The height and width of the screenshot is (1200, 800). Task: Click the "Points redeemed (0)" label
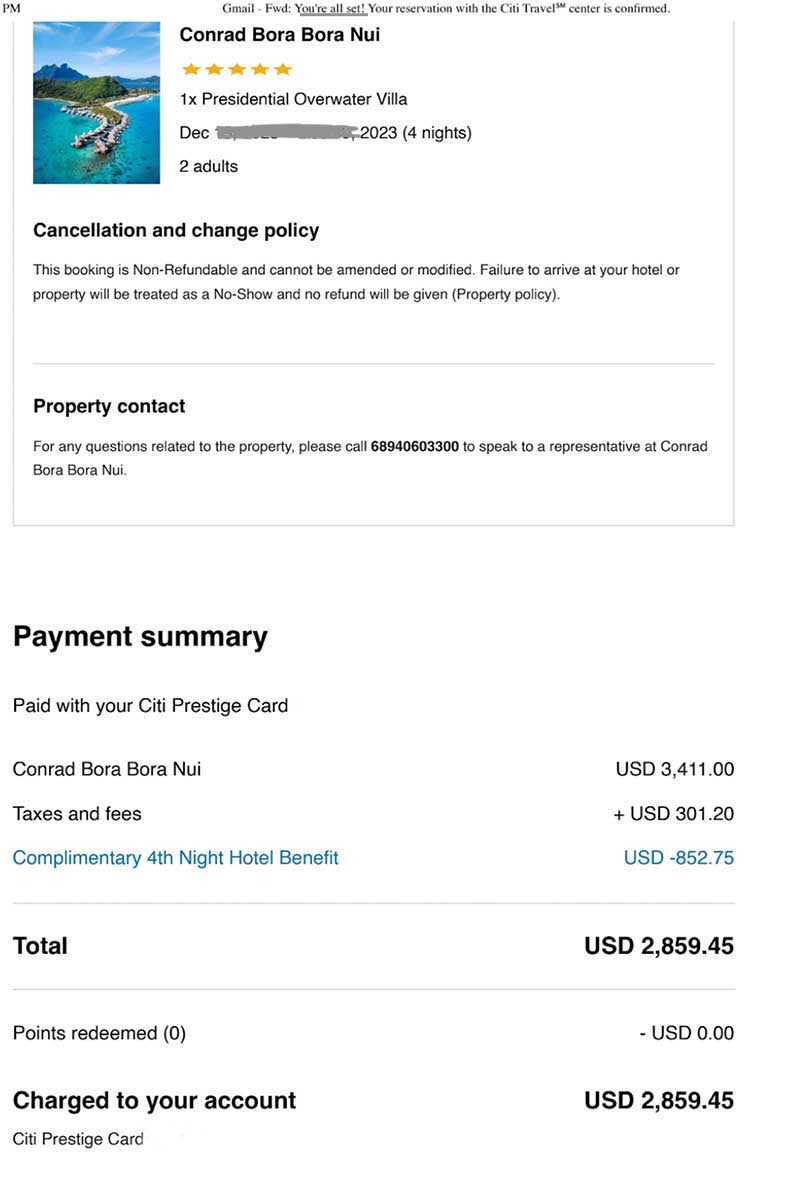tap(99, 1033)
